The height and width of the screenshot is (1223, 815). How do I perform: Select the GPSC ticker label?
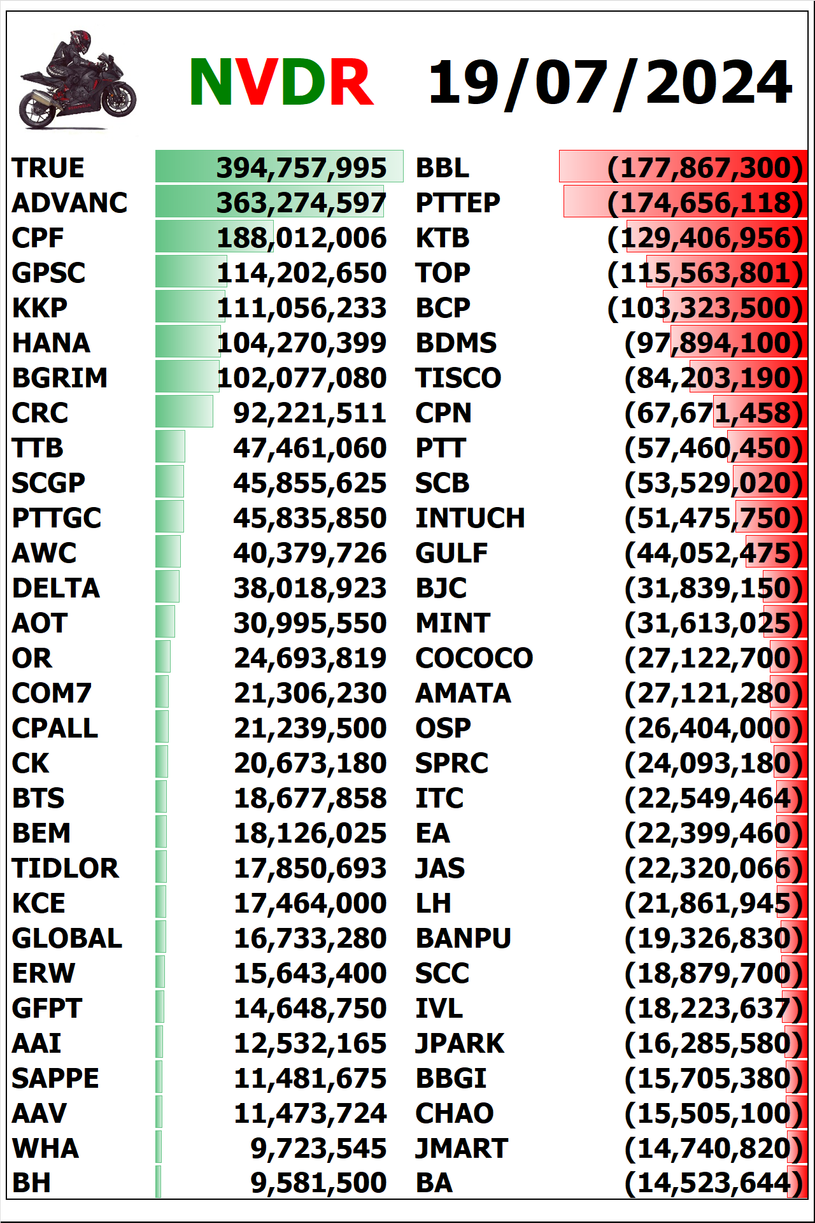[x=49, y=273]
